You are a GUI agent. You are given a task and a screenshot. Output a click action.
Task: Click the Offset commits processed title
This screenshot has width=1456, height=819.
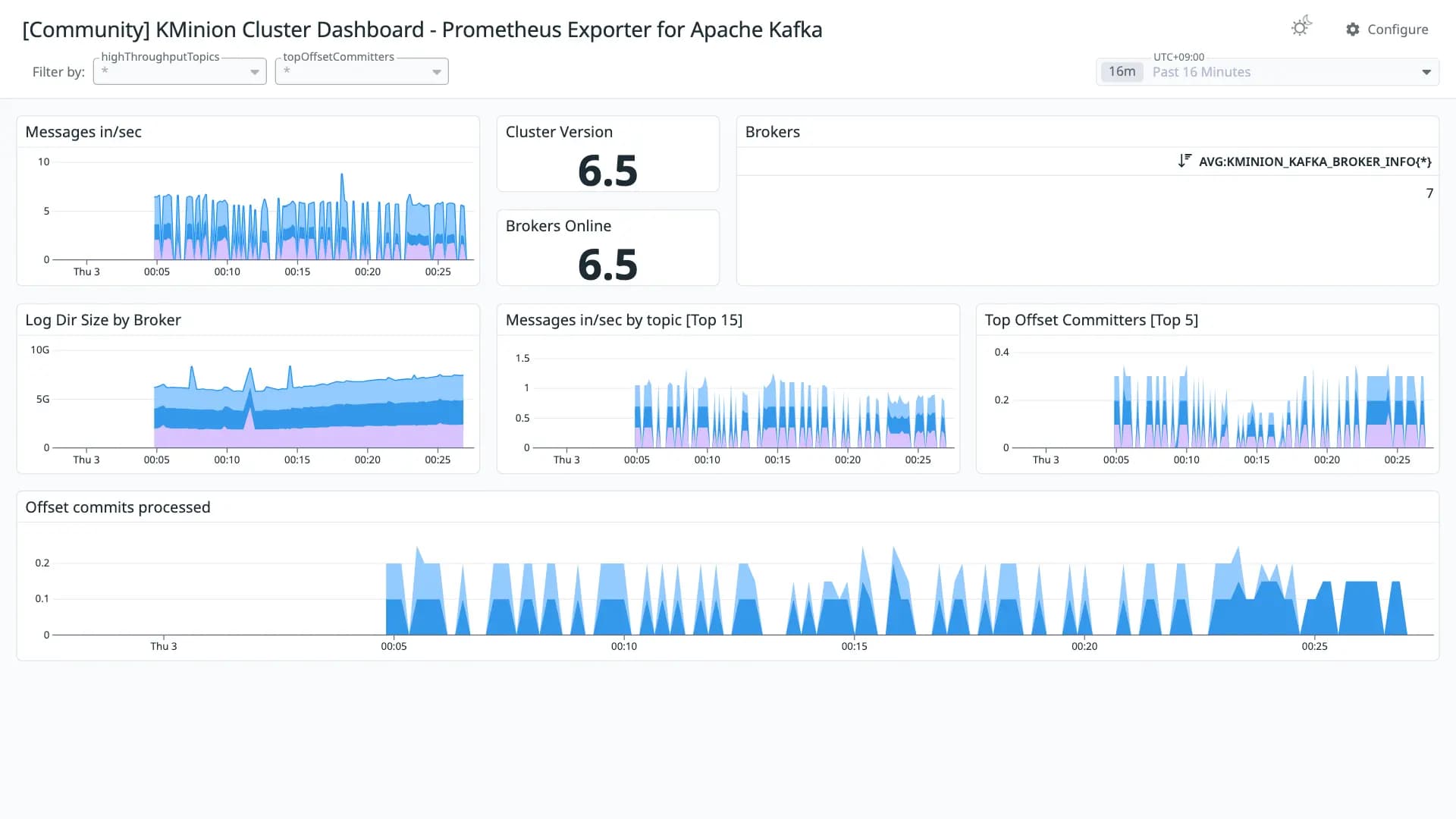coord(118,507)
